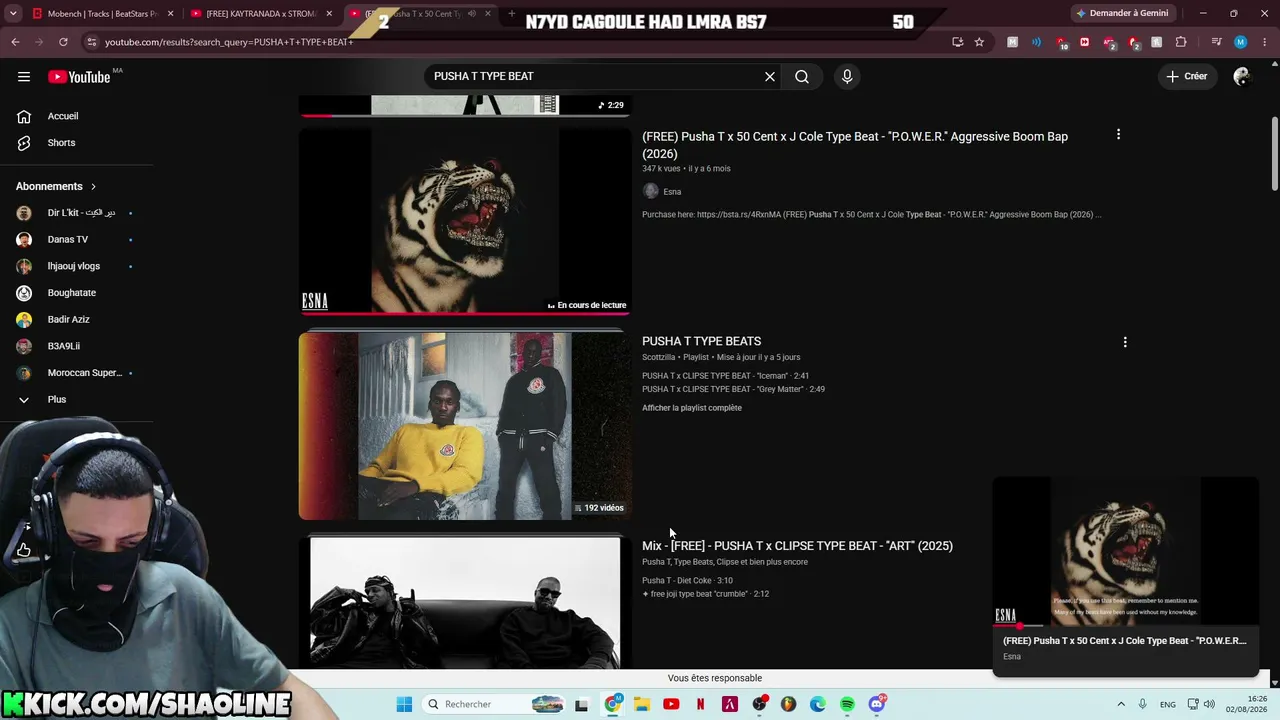1280x720 pixels.
Task: Open the Chrome extensions puzzle menu
Action: pyautogui.click(x=1181, y=42)
